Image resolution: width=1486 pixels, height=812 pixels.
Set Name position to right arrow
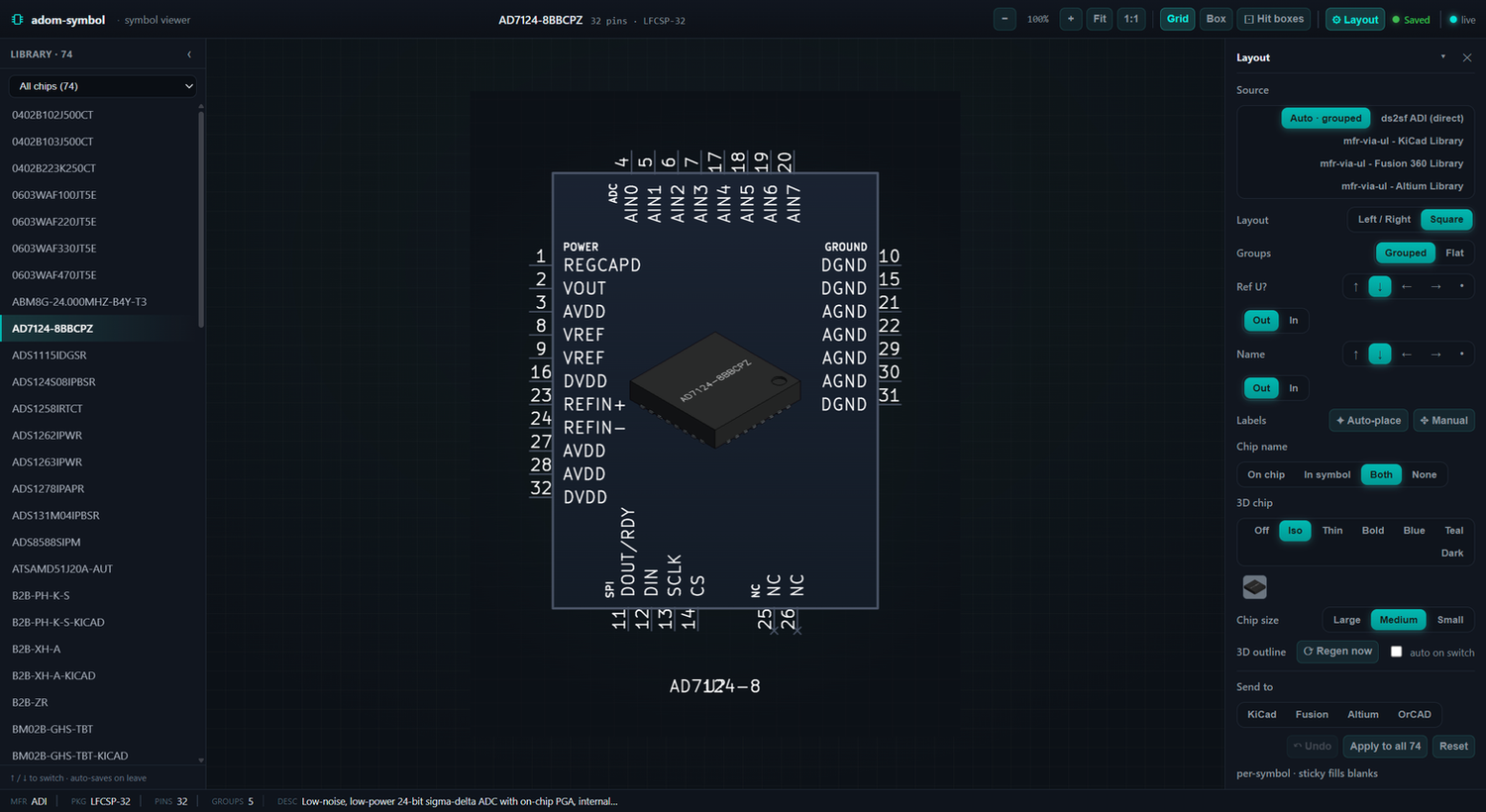tap(1435, 355)
